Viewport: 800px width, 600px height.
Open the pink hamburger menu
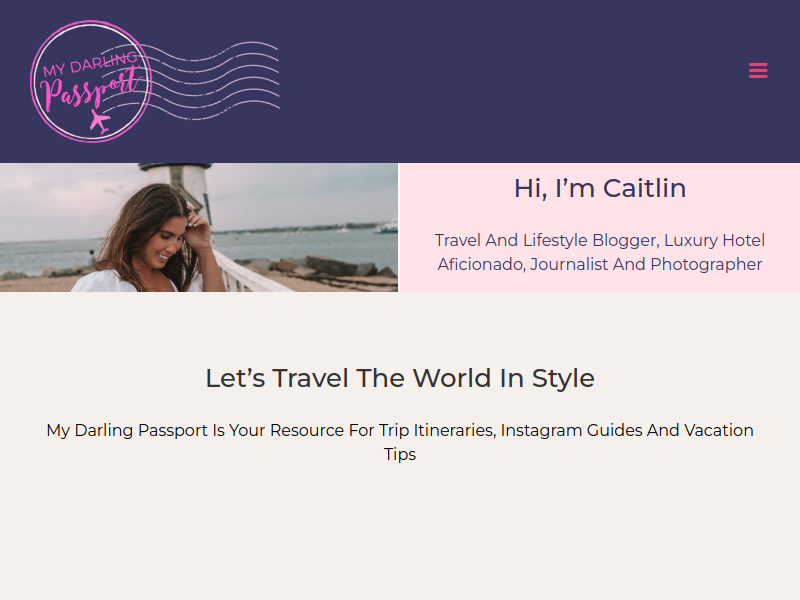pos(758,70)
